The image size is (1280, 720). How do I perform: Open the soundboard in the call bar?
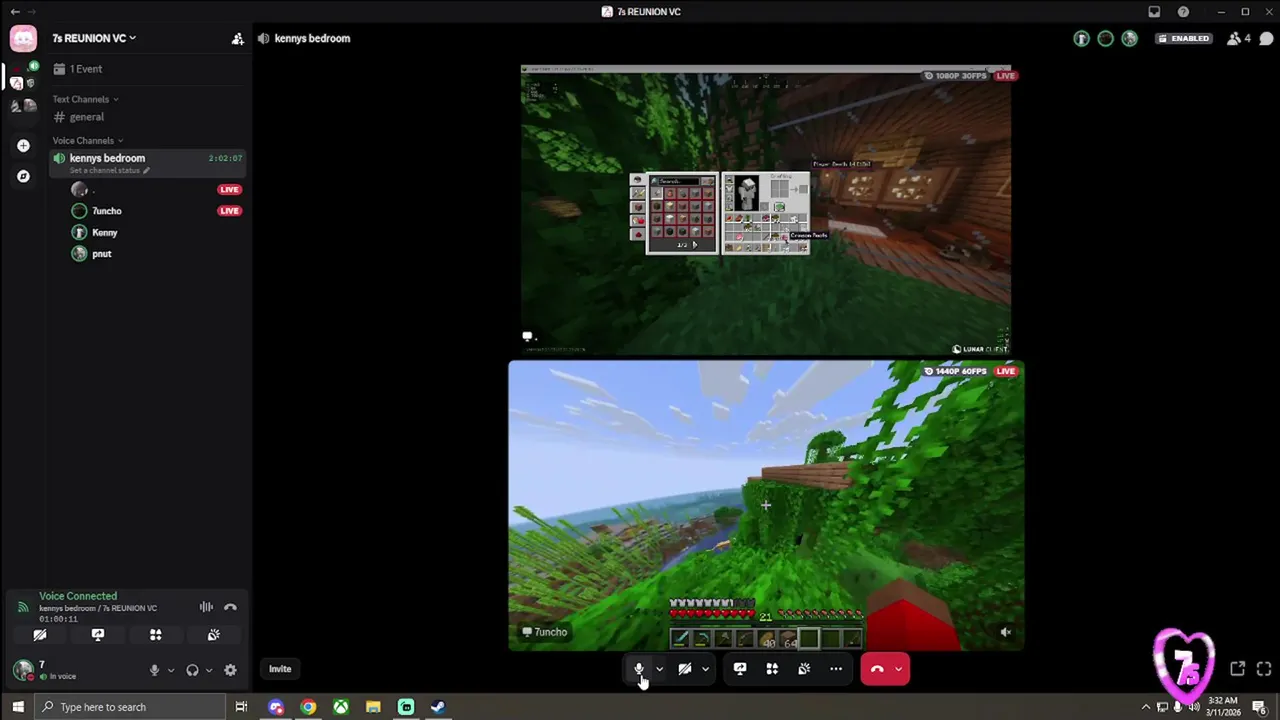[x=804, y=669]
